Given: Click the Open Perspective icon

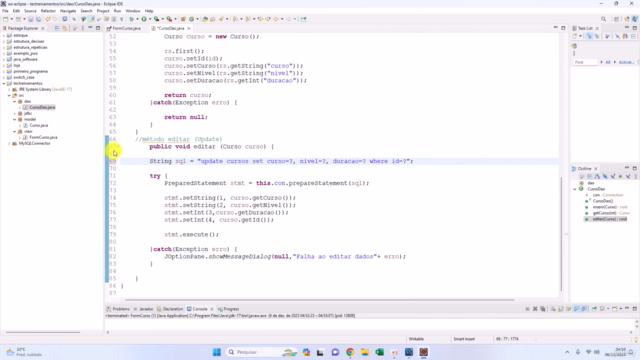Looking at the screenshot, I should click(x=616, y=19).
